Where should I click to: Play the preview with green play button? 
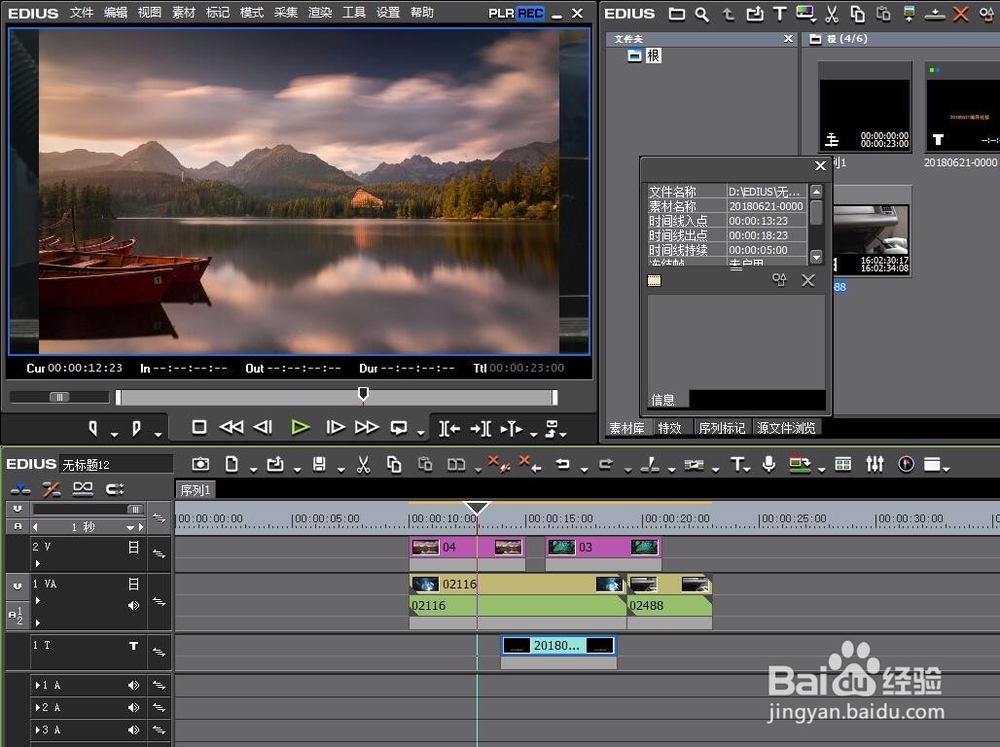300,427
